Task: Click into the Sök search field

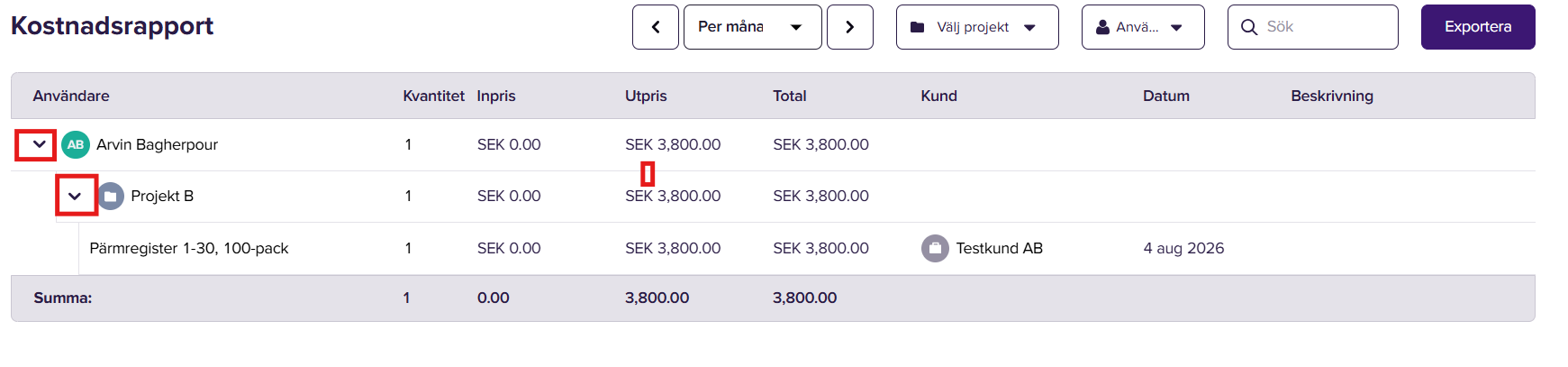Action: click(x=1313, y=27)
